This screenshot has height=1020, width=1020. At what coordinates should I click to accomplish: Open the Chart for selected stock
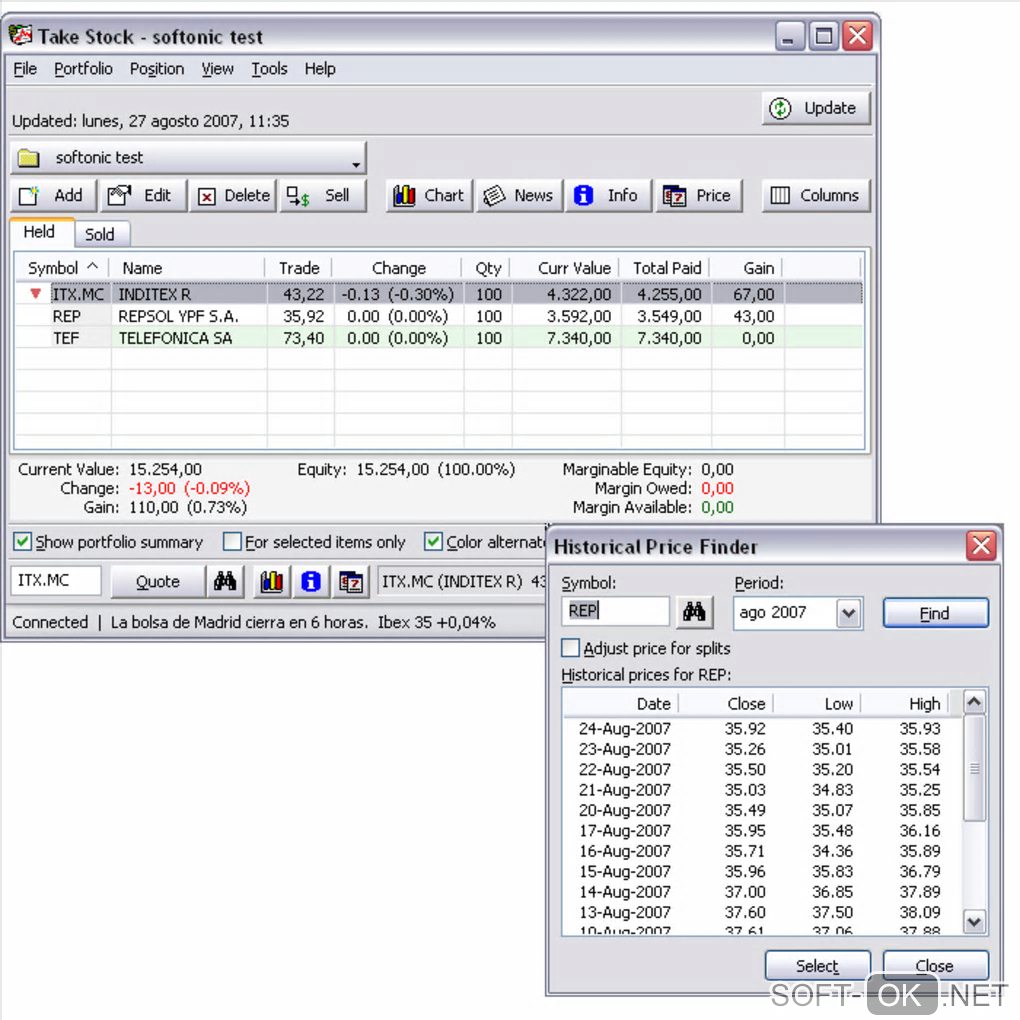click(x=429, y=195)
